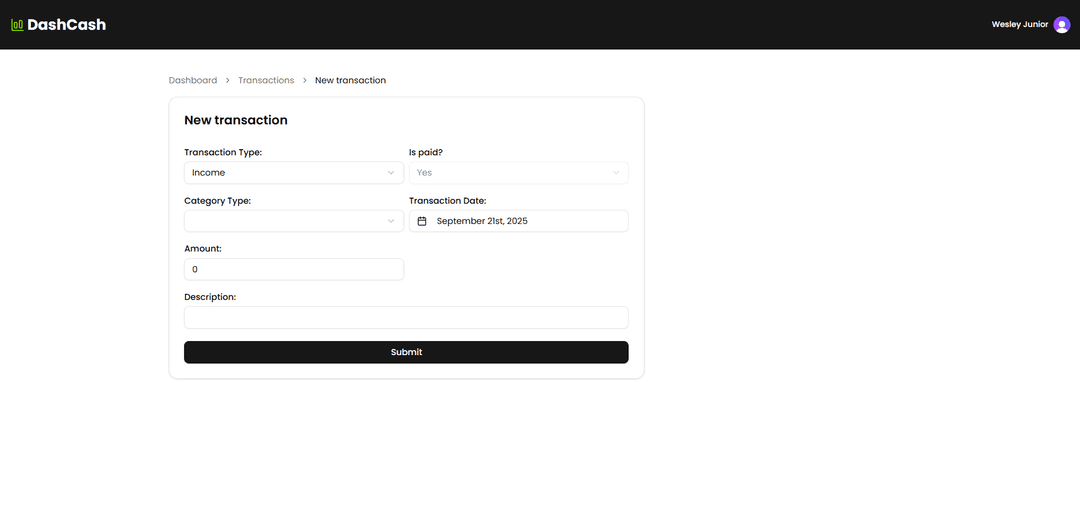Open the purple user avatar icon
Screen dimensions: 1080x511
[x=1061, y=25]
